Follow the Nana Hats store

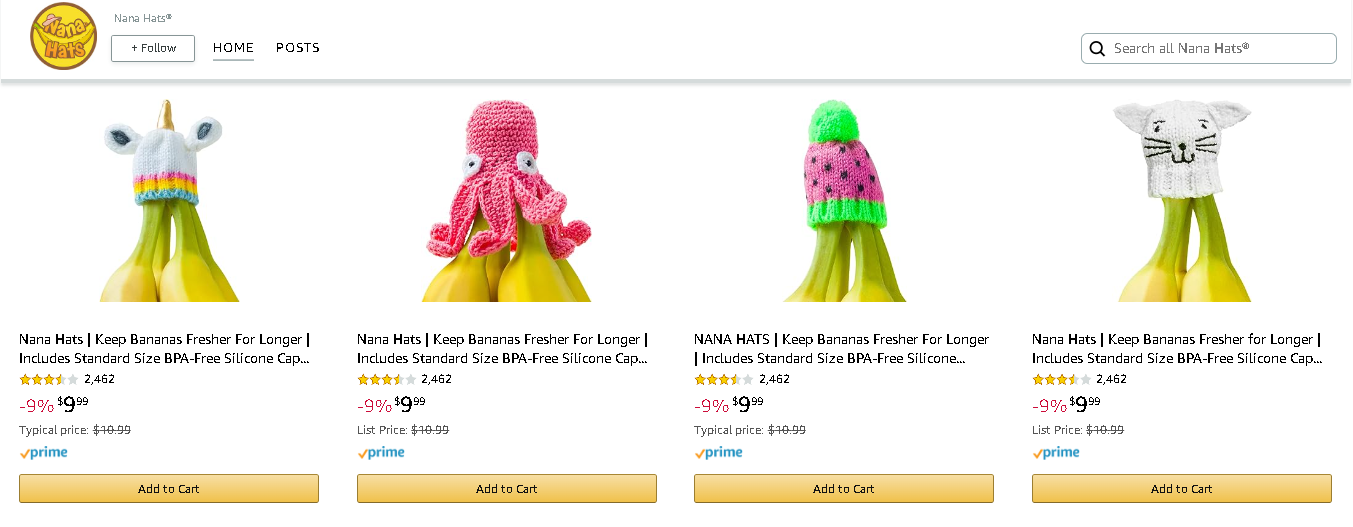pyautogui.click(x=153, y=48)
